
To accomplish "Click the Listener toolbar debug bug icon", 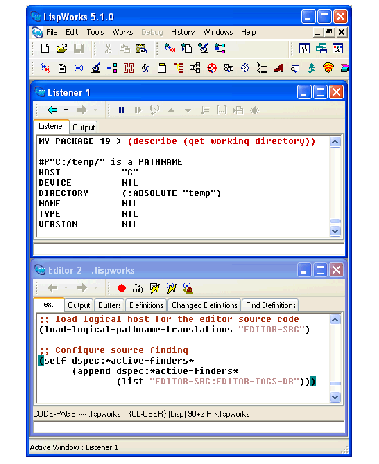I will tap(254, 110).
